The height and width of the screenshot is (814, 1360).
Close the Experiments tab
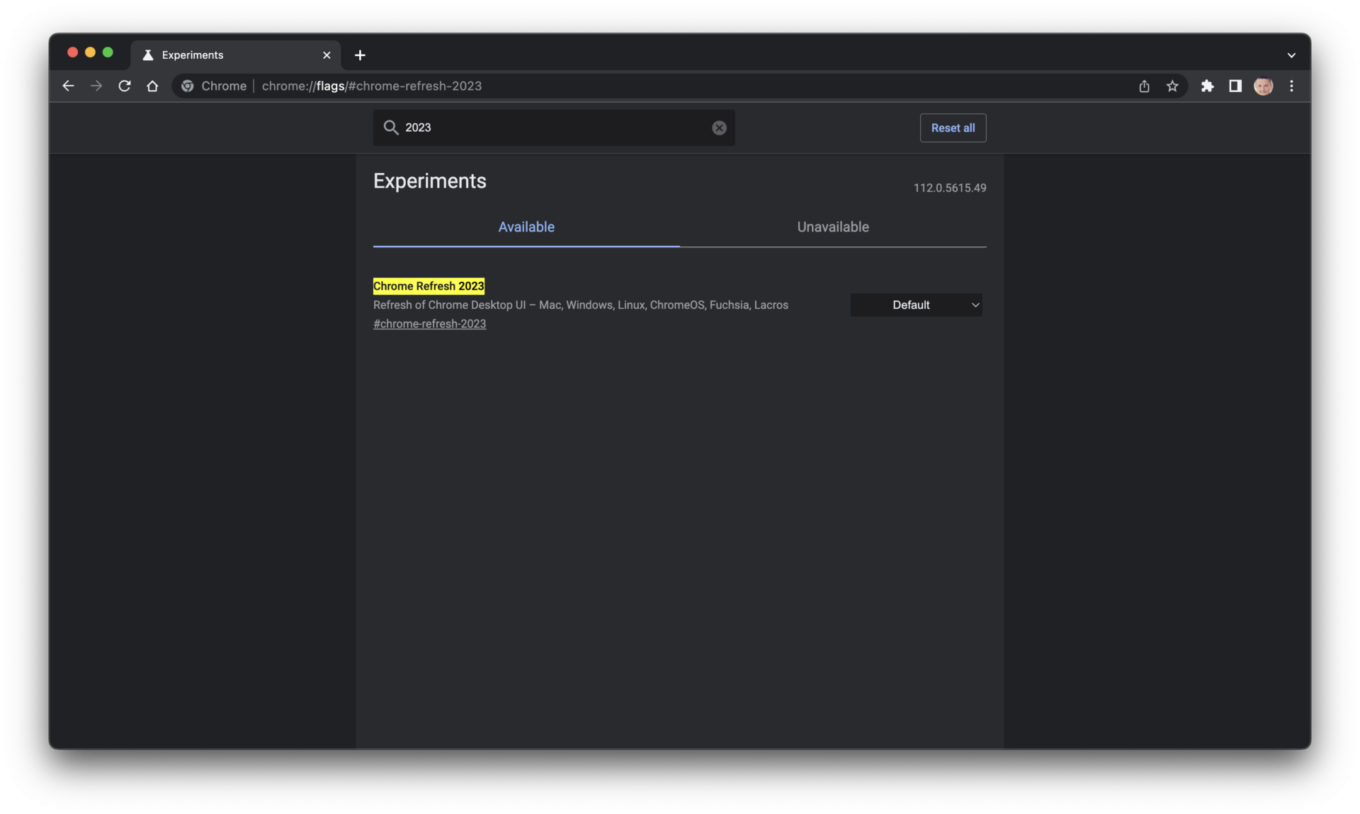[326, 55]
